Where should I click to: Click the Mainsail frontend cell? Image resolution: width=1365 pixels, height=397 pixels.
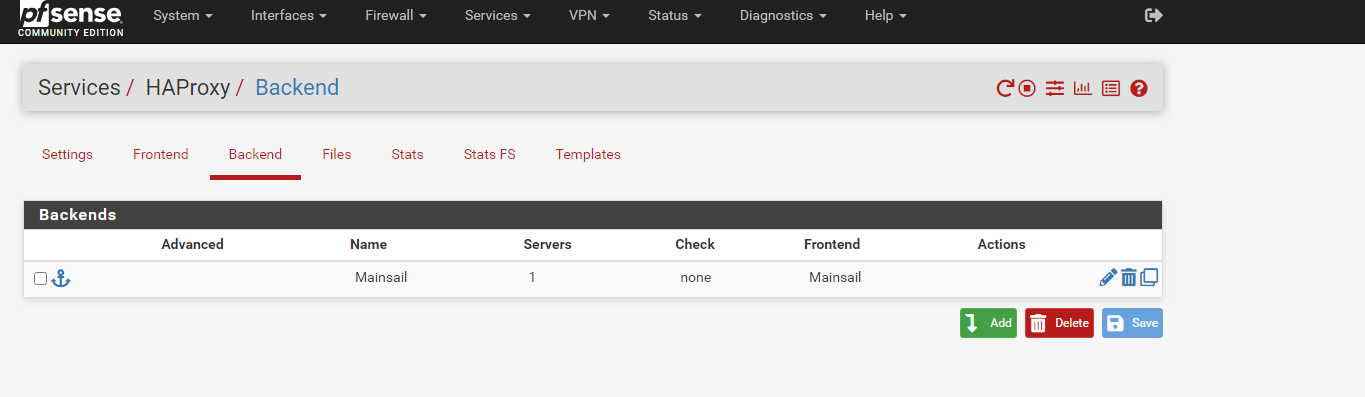[835, 278]
